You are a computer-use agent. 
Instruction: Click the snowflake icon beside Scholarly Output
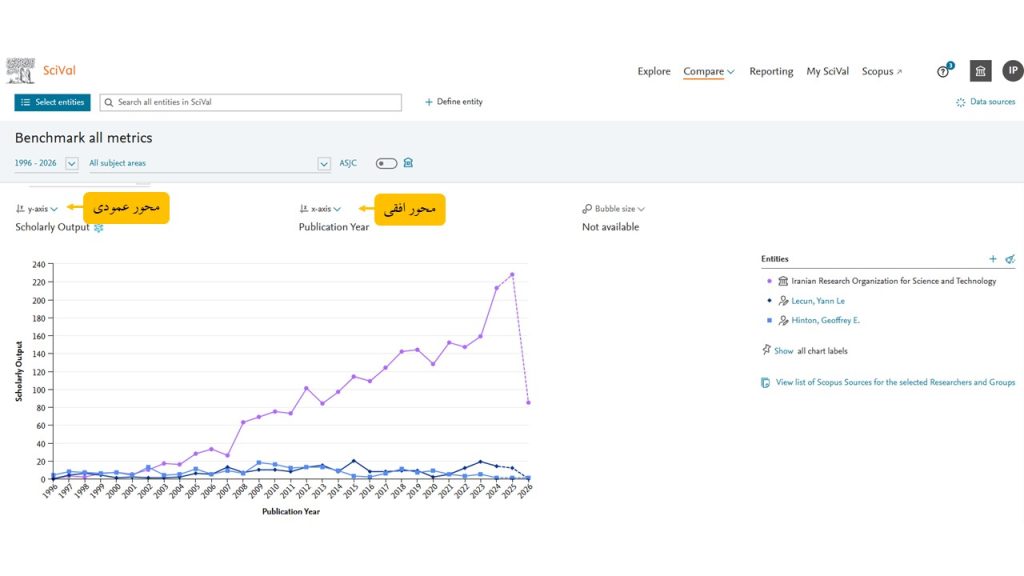99,228
